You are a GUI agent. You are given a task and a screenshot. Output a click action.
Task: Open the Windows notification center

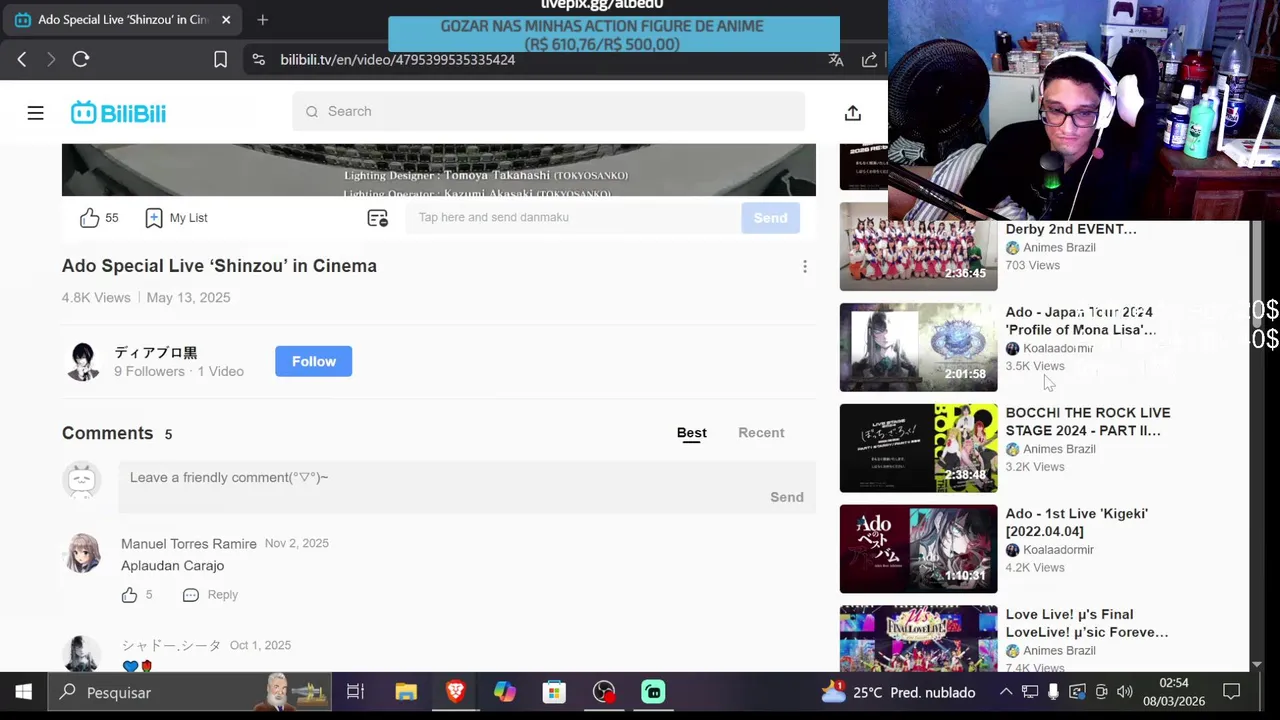(x=1232, y=692)
